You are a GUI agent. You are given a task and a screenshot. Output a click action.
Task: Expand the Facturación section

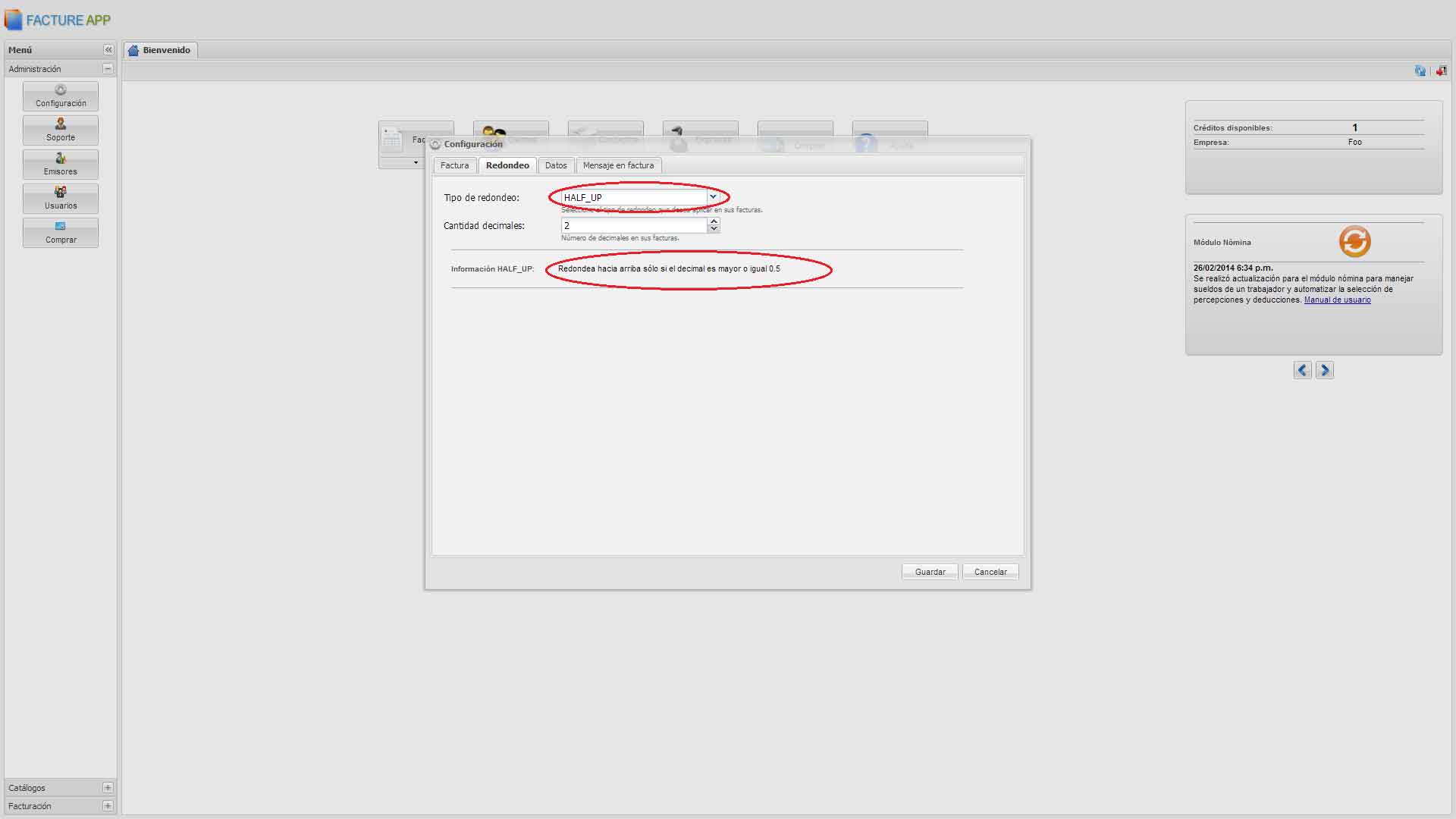[x=108, y=806]
